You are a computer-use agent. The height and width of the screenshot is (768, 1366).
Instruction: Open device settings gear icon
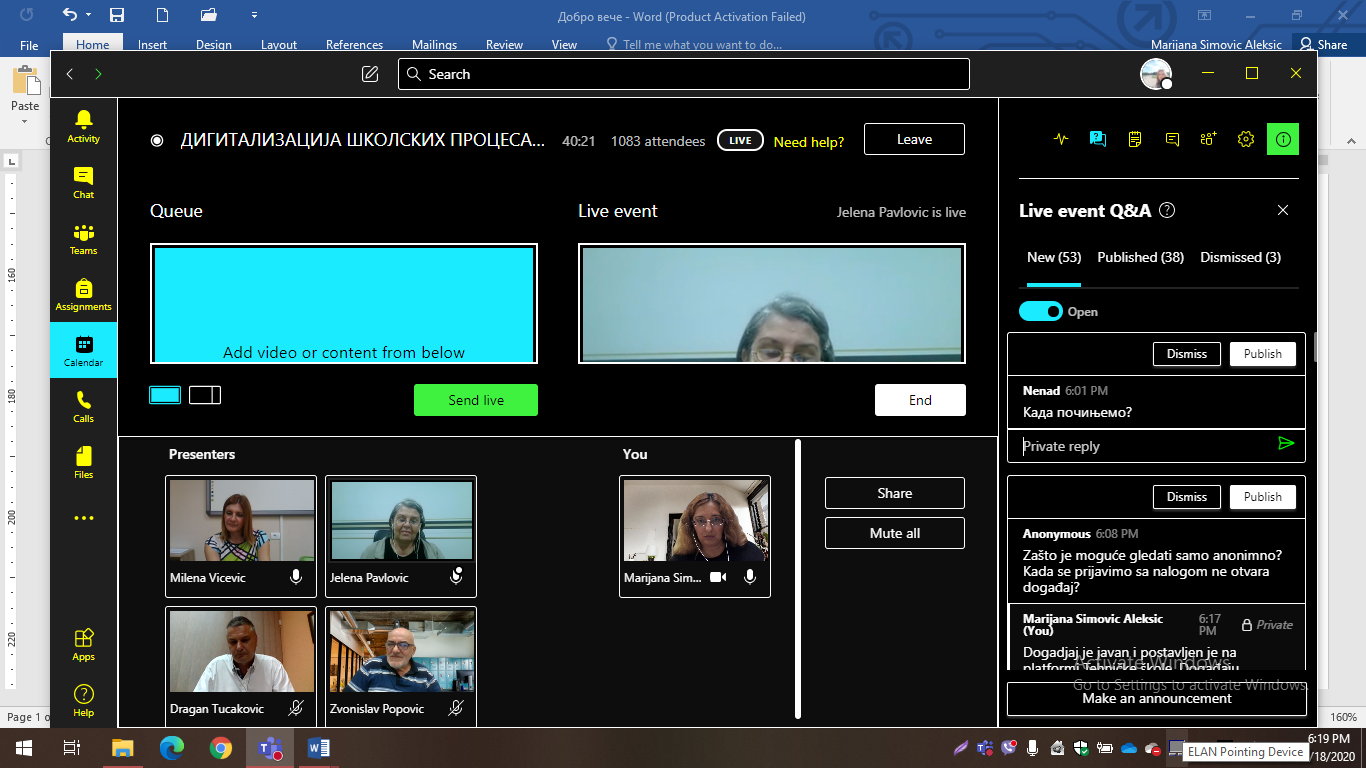(1245, 140)
